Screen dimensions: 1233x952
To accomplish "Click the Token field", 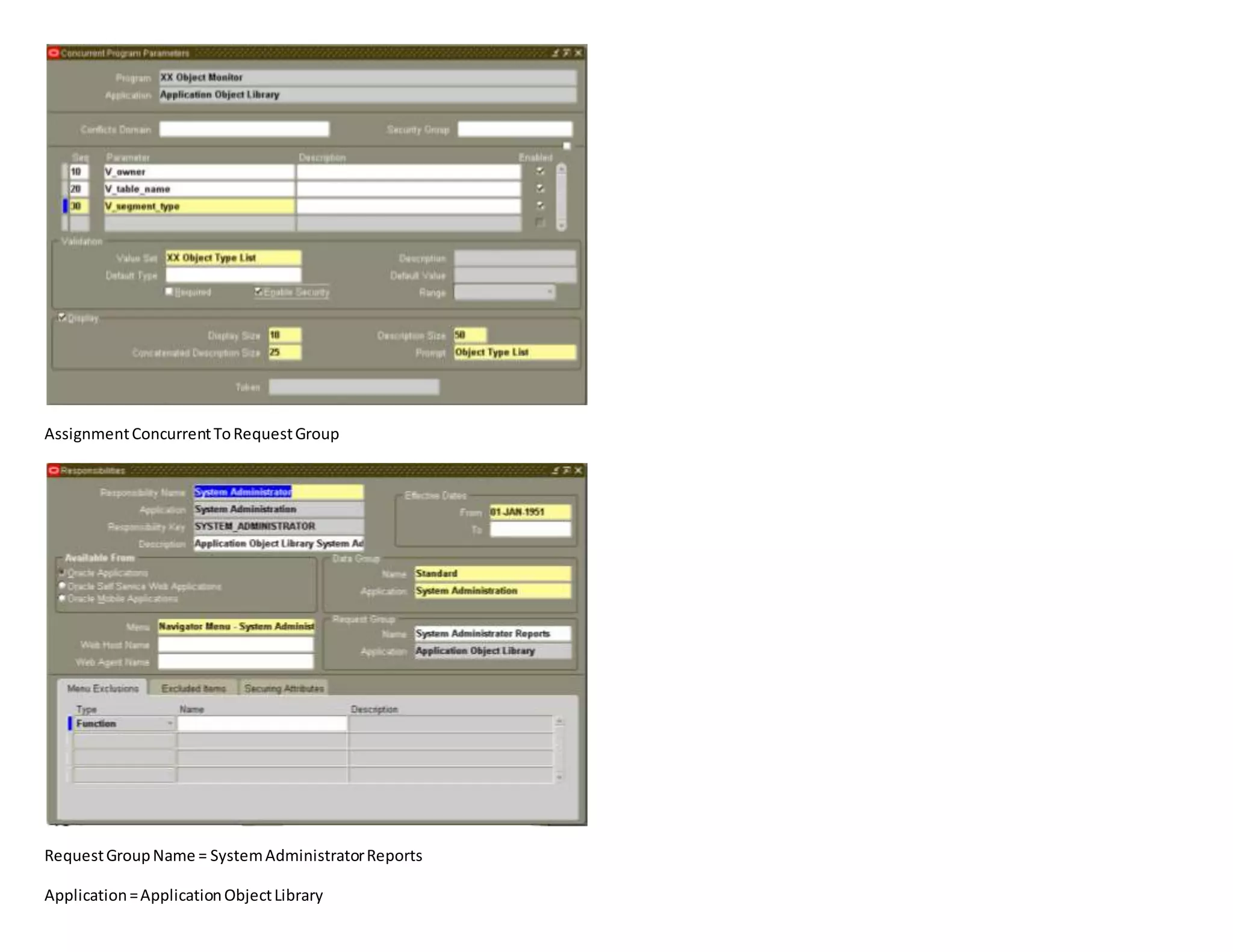I will pyautogui.click(x=354, y=386).
